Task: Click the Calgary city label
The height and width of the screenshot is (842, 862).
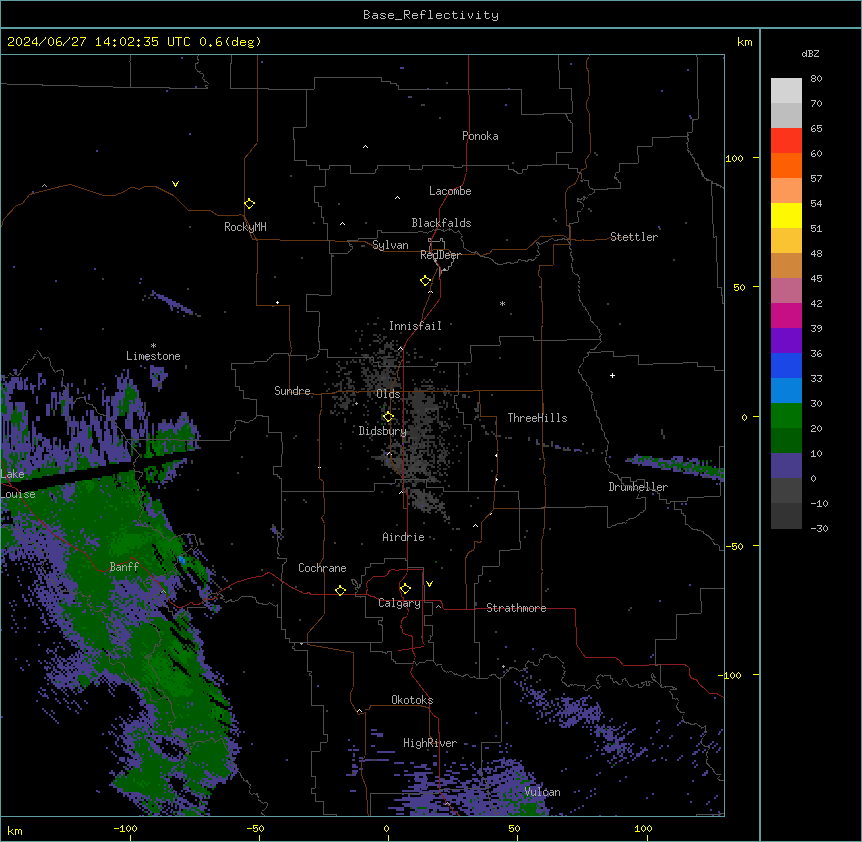Action: click(399, 603)
